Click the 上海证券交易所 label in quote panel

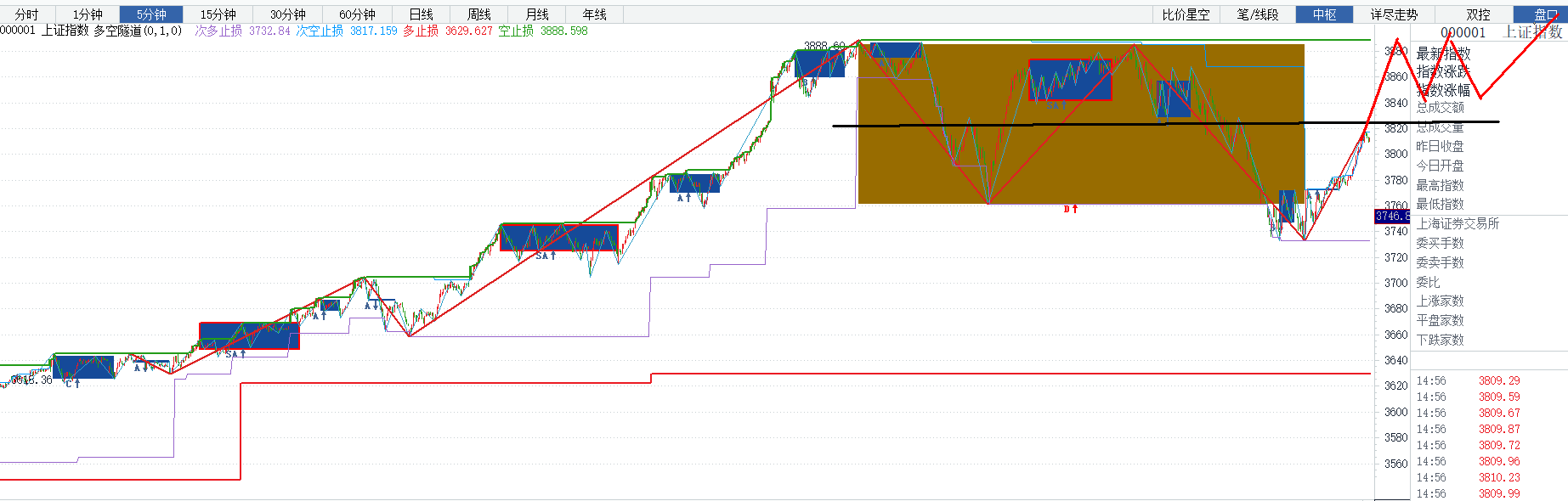point(1458,223)
